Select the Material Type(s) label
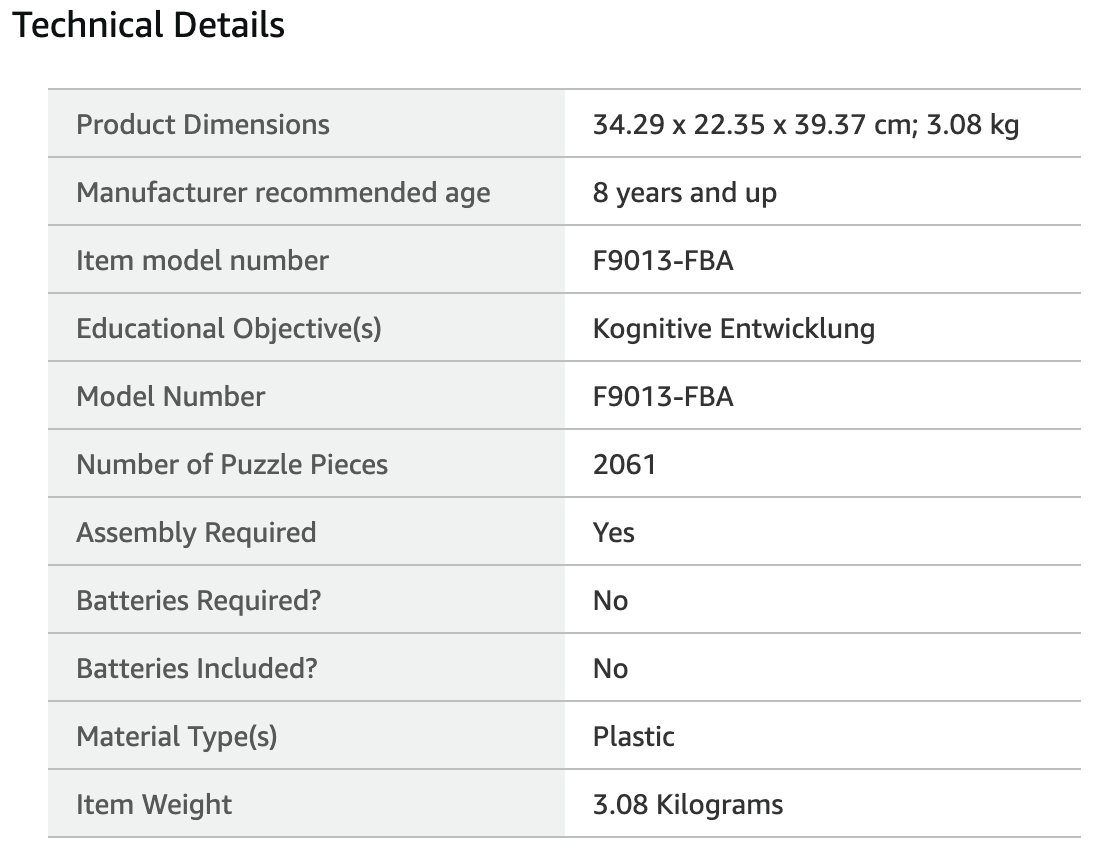 176,737
